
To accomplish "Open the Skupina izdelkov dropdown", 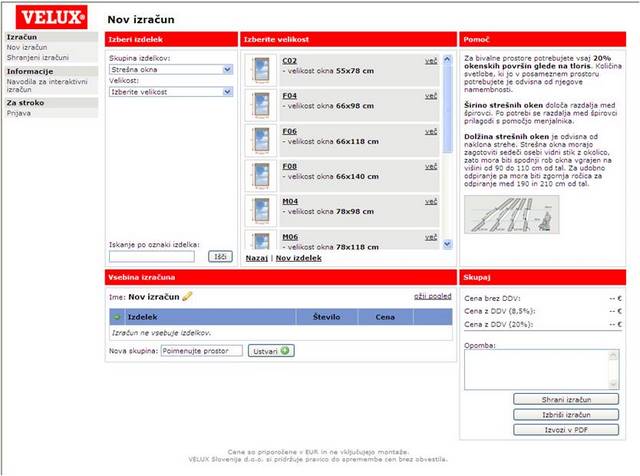I will (x=171, y=69).
